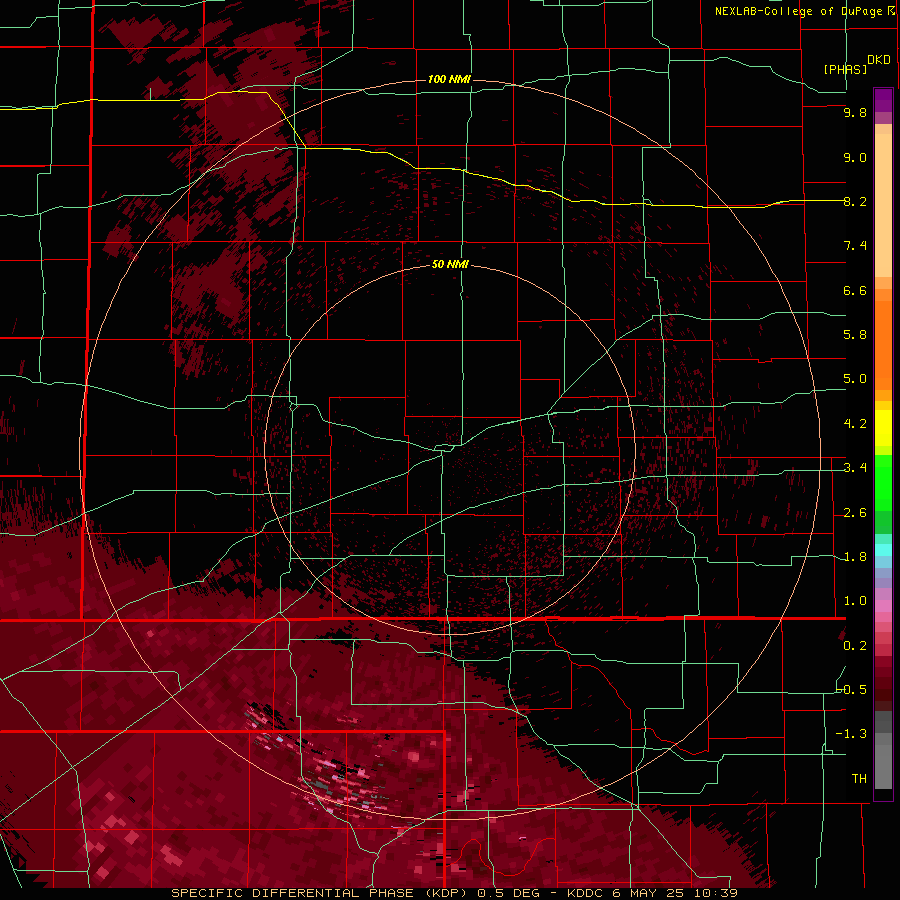Click the purple segment atop the color bar
Viewport: 900px width, 900px height.
[x=883, y=100]
